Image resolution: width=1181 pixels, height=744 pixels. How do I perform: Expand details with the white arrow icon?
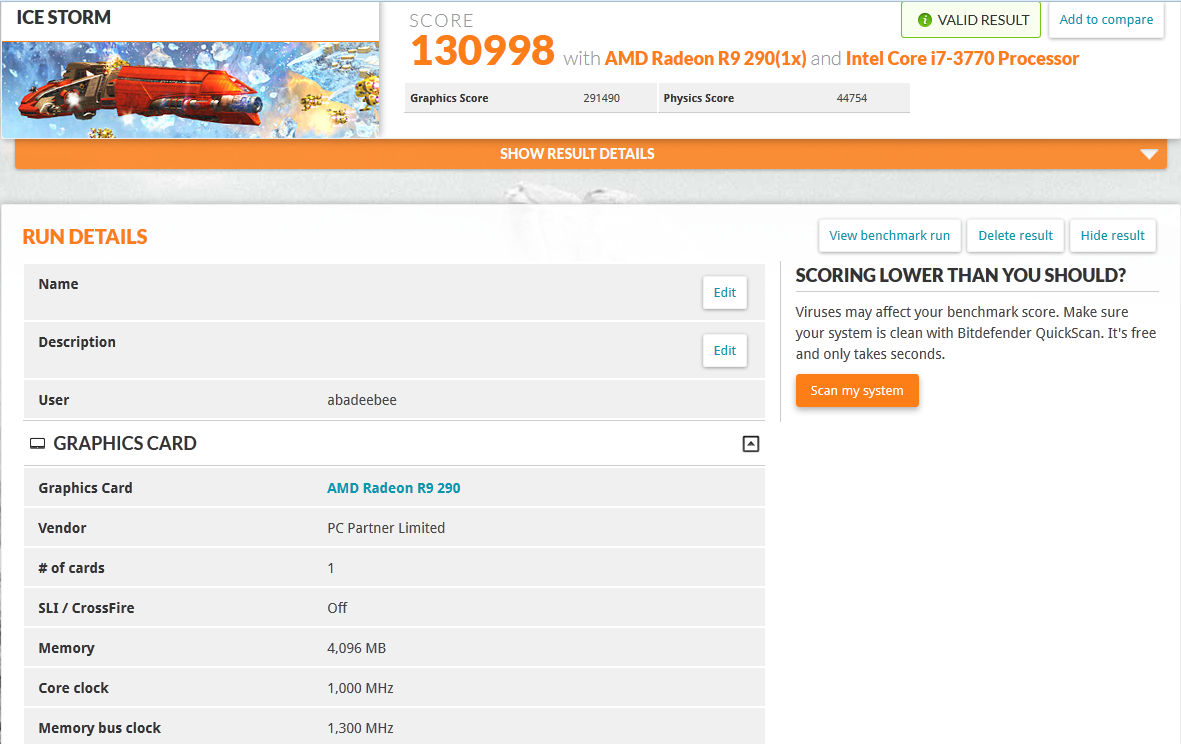[1149, 154]
